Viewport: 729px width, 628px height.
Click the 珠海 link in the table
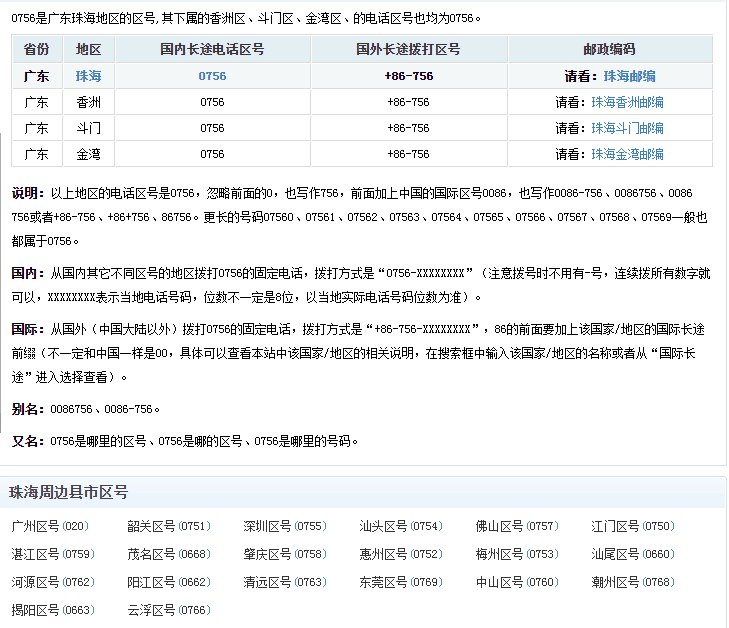(88, 76)
